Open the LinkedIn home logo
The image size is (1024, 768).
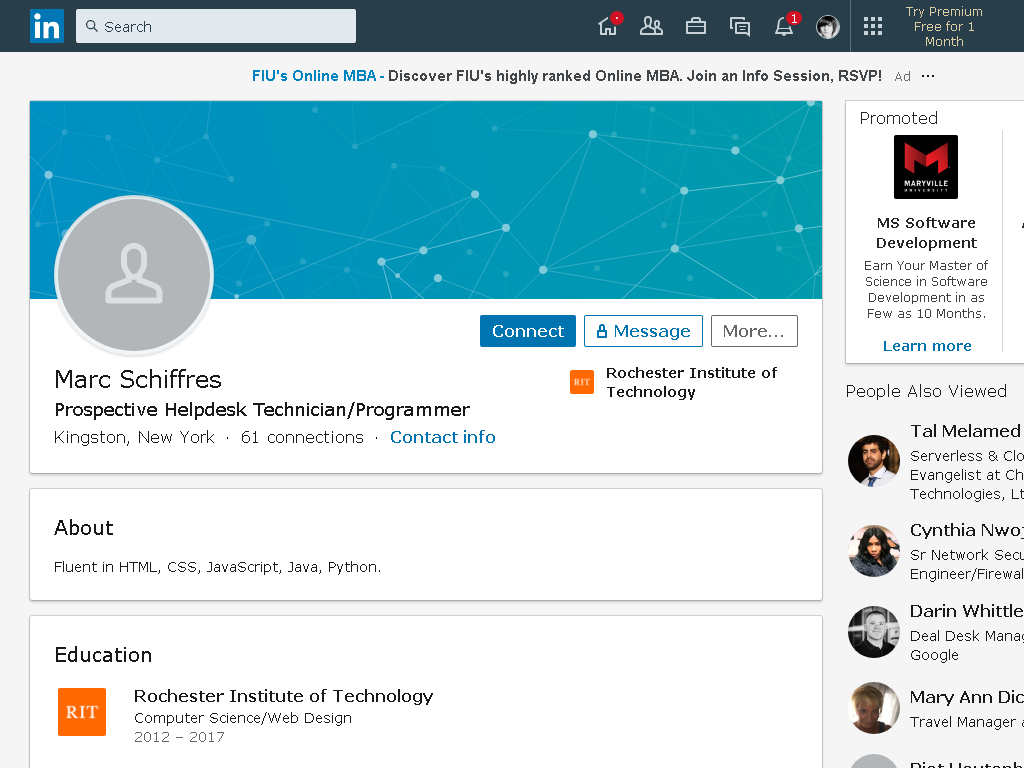coord(46,26)
